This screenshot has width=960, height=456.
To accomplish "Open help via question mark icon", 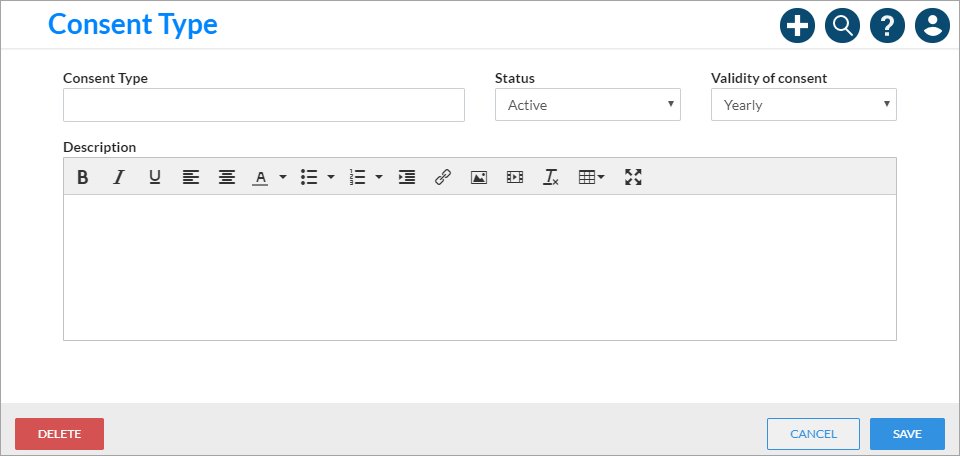I will [887, 26].
